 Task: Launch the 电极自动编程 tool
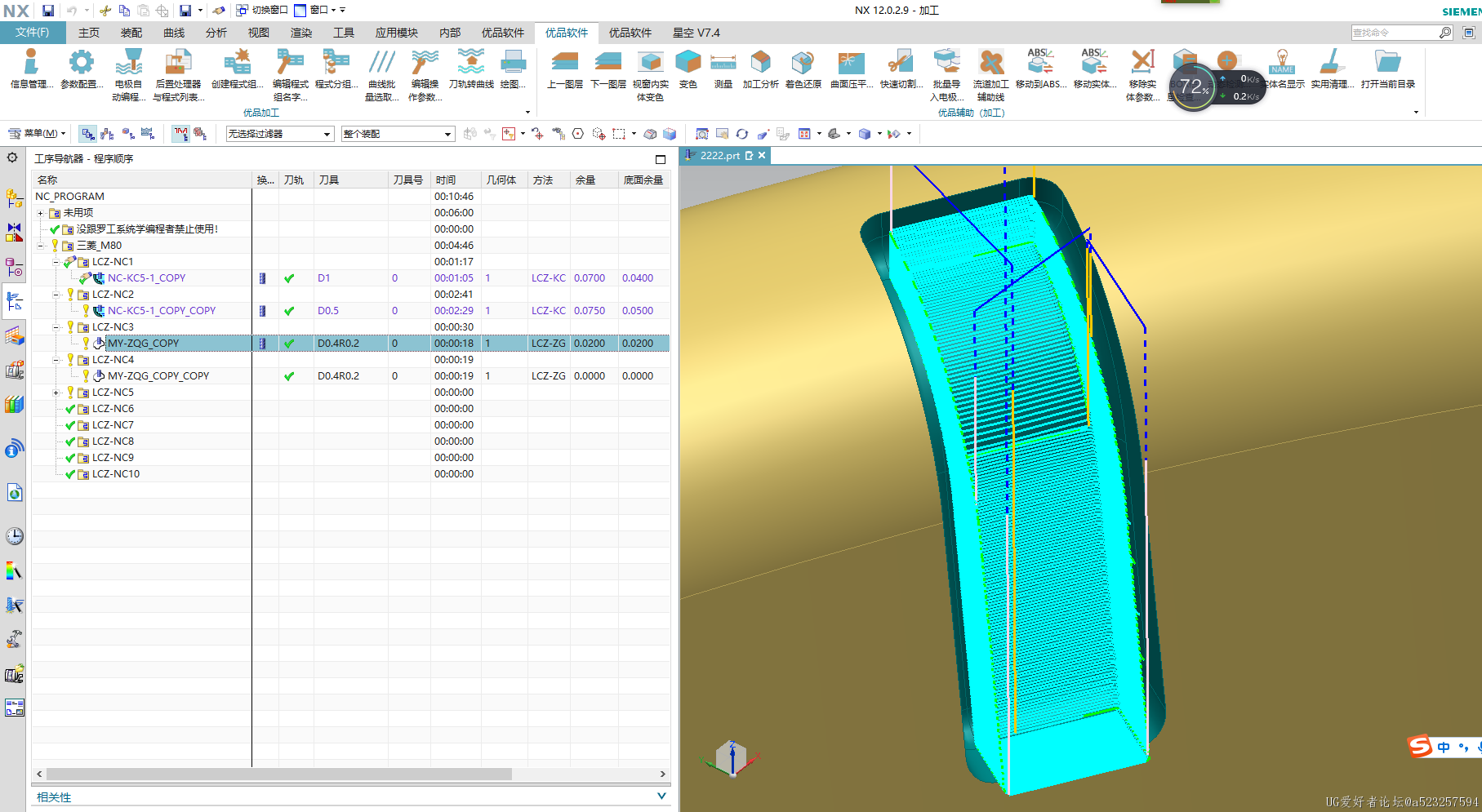tap(129, 74)
